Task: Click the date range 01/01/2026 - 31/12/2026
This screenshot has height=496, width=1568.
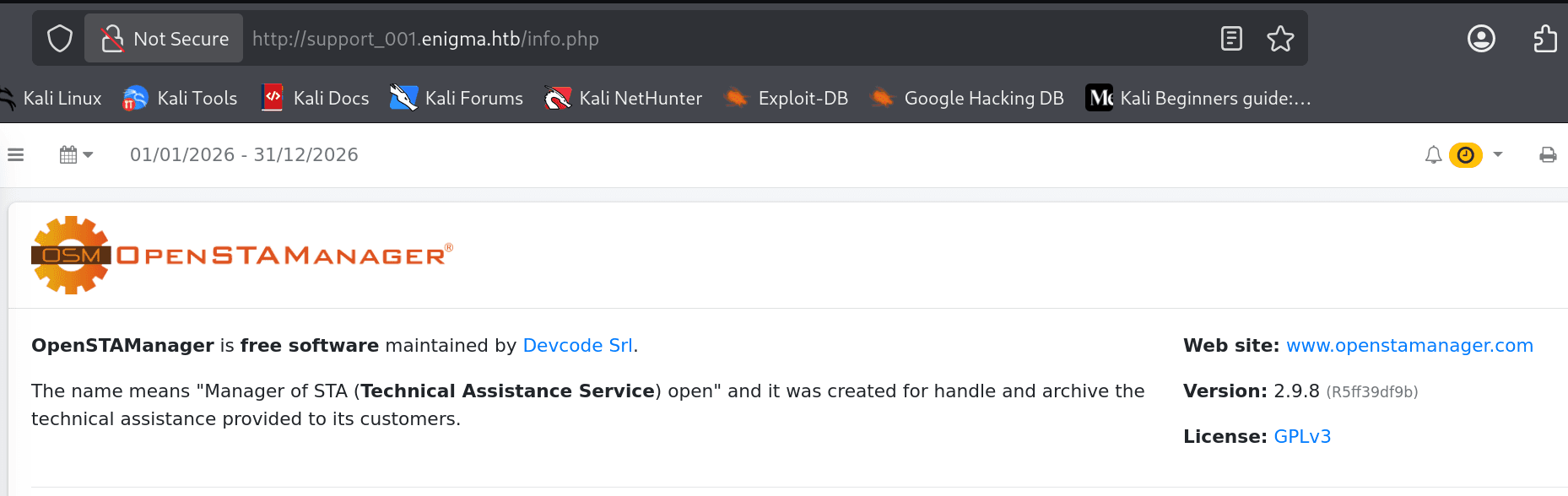Action: pyautogui.click(x=244, y=154)
